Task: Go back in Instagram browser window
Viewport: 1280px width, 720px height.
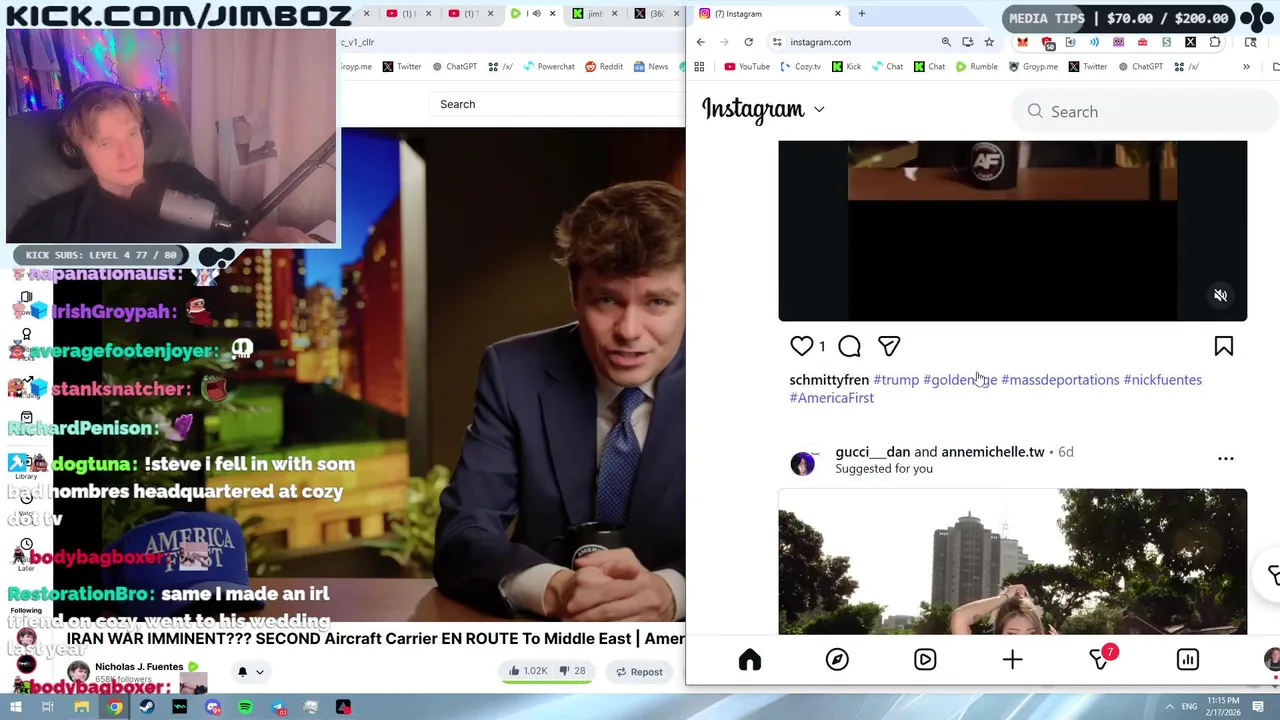Action: [700, 42]
